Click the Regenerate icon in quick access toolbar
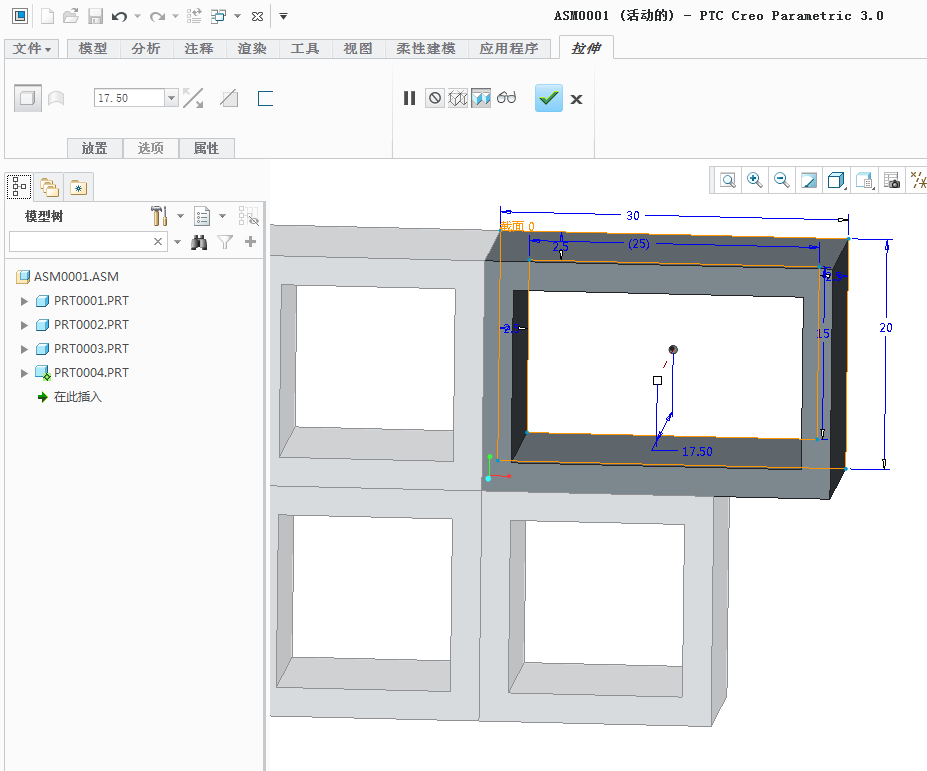The image size is (927, 771). pos(194,16)
